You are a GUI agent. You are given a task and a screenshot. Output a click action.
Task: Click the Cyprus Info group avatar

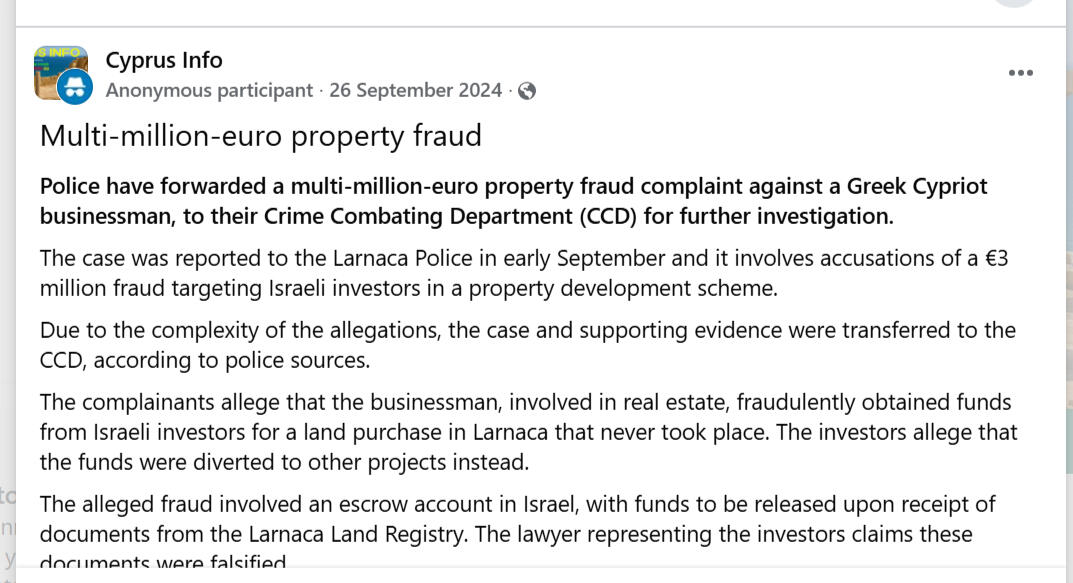tap(58, 68)
